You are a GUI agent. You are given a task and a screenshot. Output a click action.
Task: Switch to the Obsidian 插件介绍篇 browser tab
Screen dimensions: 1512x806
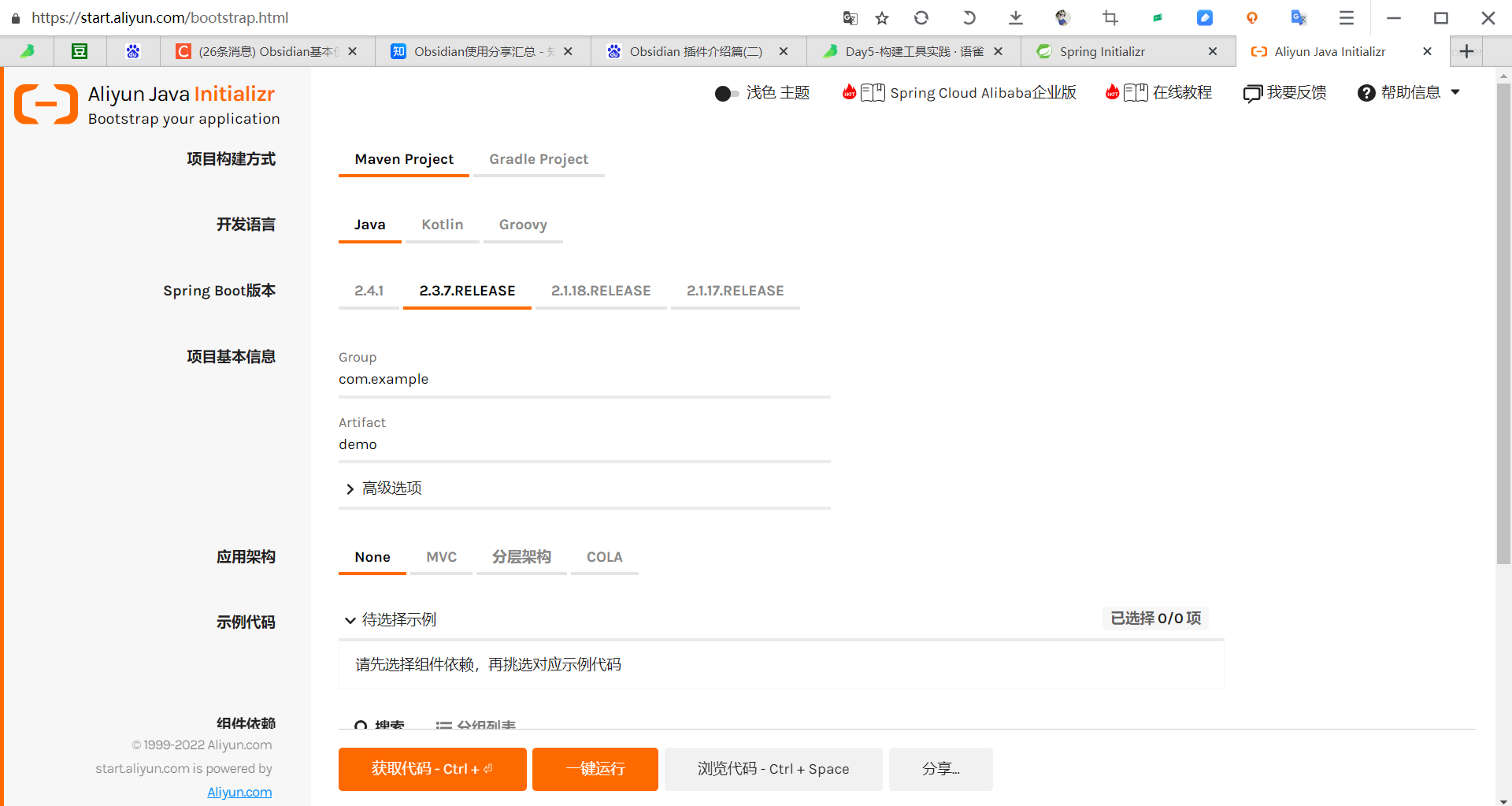click(x=698, y=51)
